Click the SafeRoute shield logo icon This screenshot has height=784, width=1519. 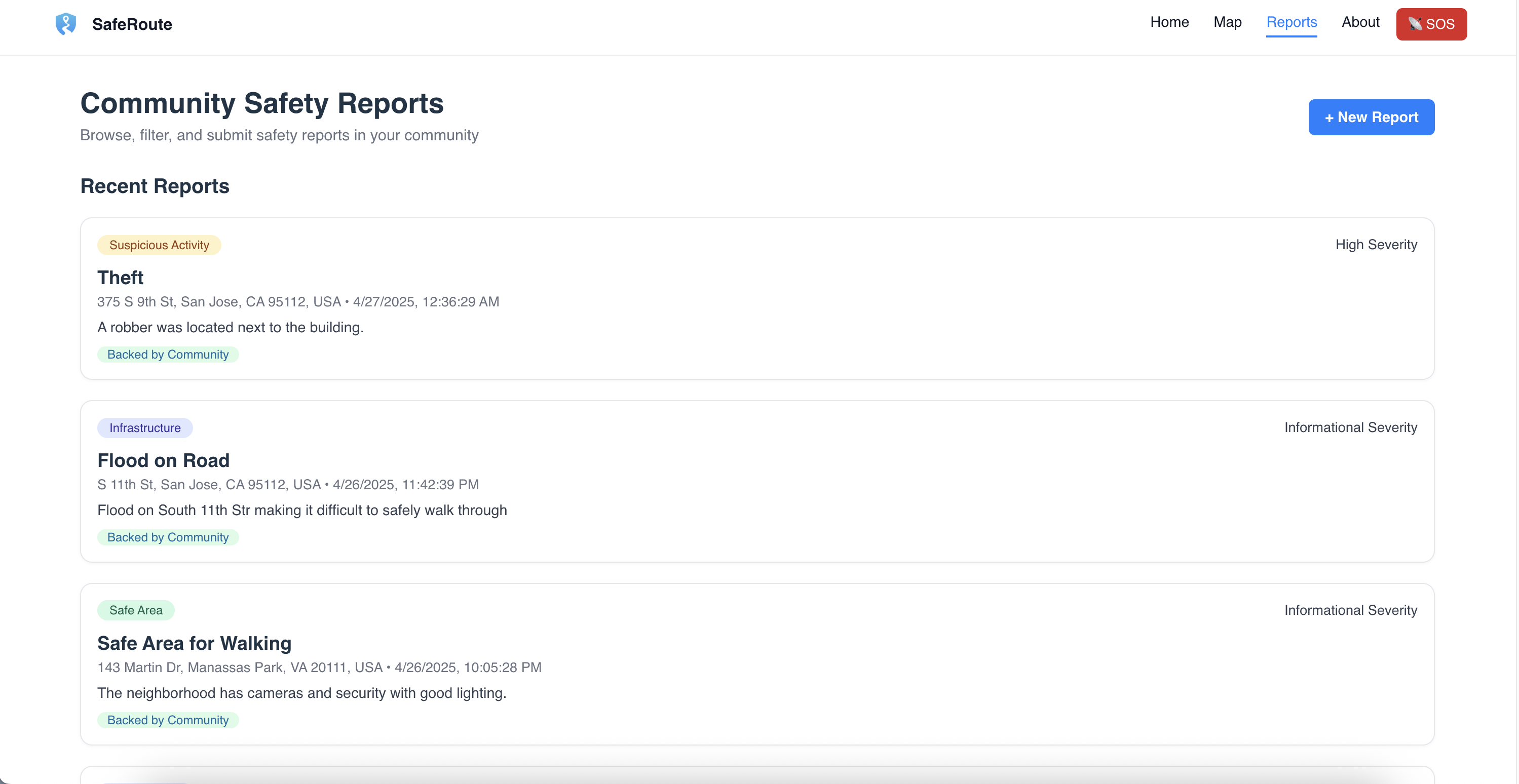65,24
